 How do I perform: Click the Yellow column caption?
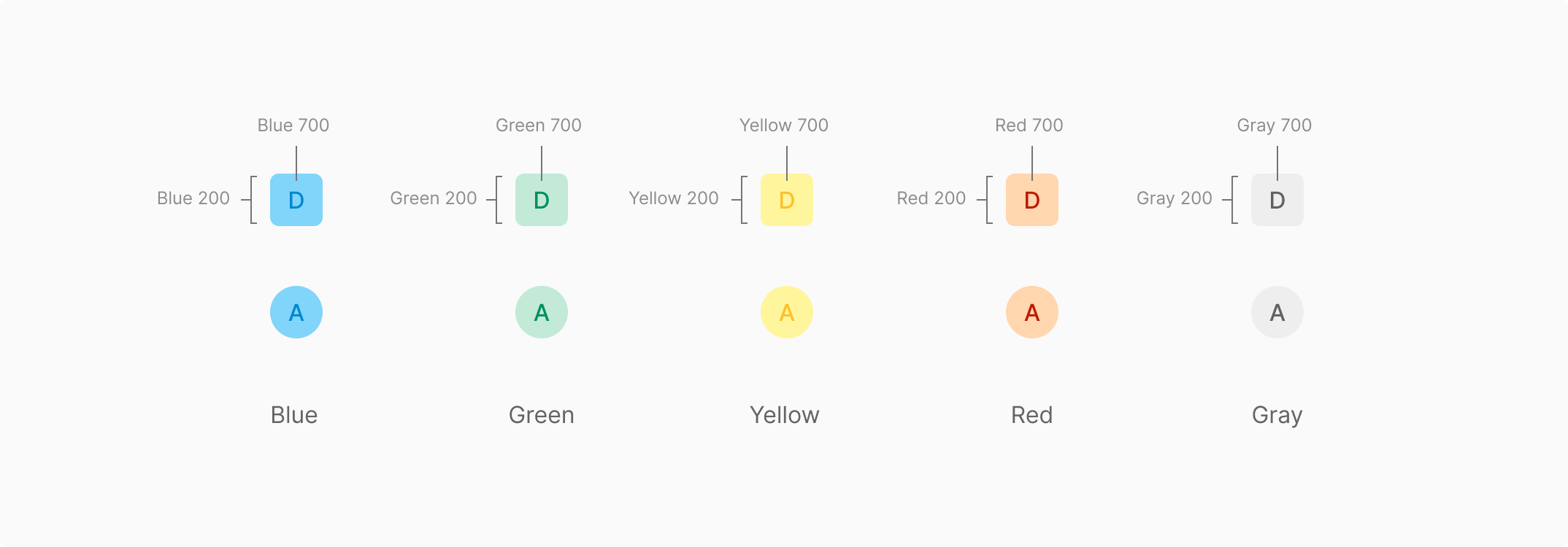pos(785,415)
